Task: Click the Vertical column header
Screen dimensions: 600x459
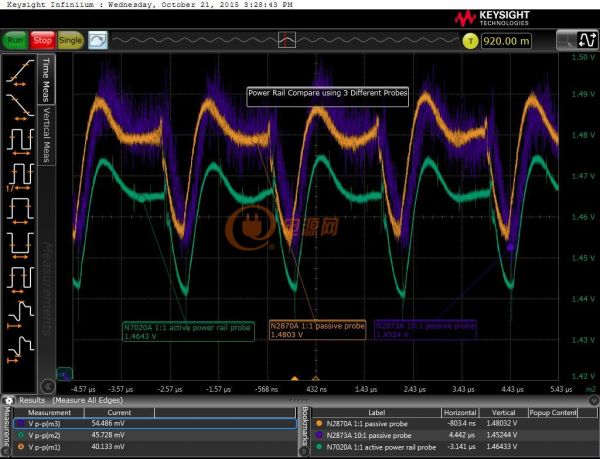Action: click(x=503, y=413)
